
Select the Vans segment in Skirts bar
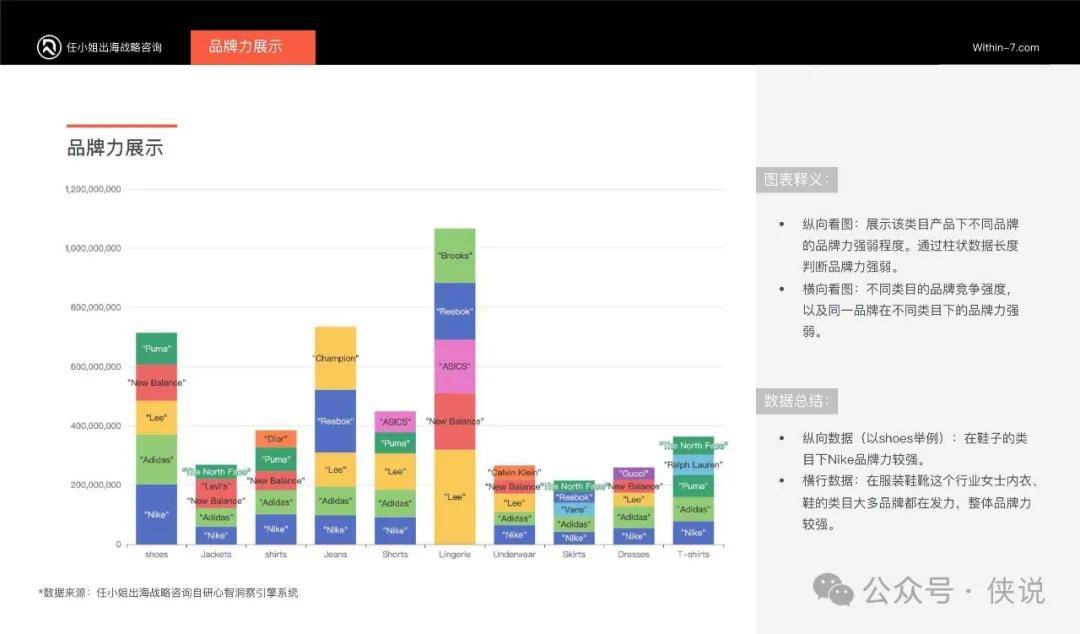click(x=574, y=510)
